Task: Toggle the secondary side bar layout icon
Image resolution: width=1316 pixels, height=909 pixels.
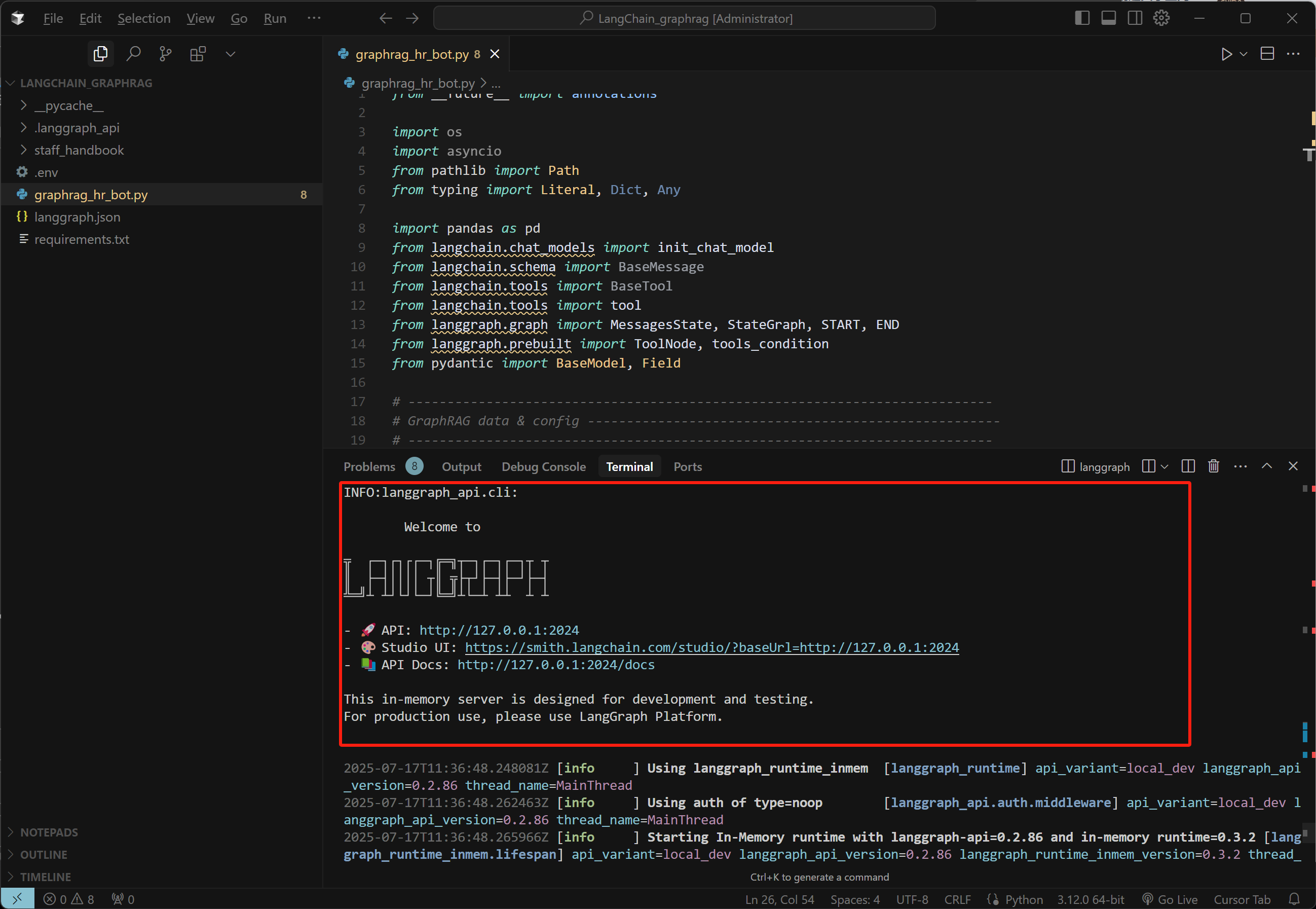Action: (1135, 18)
